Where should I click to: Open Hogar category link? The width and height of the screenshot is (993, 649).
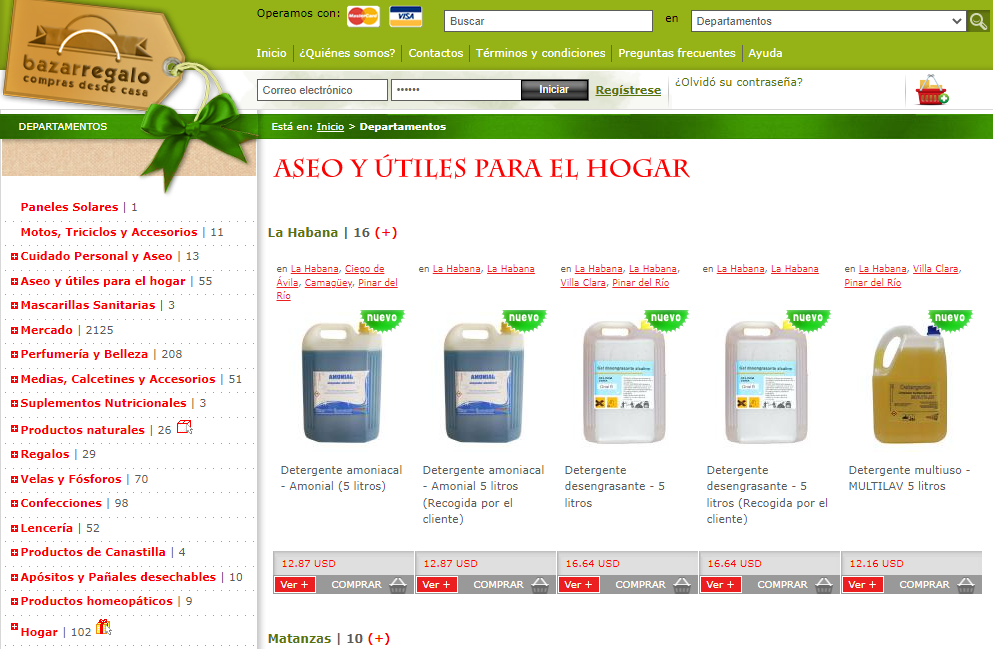tap(39, 632)
